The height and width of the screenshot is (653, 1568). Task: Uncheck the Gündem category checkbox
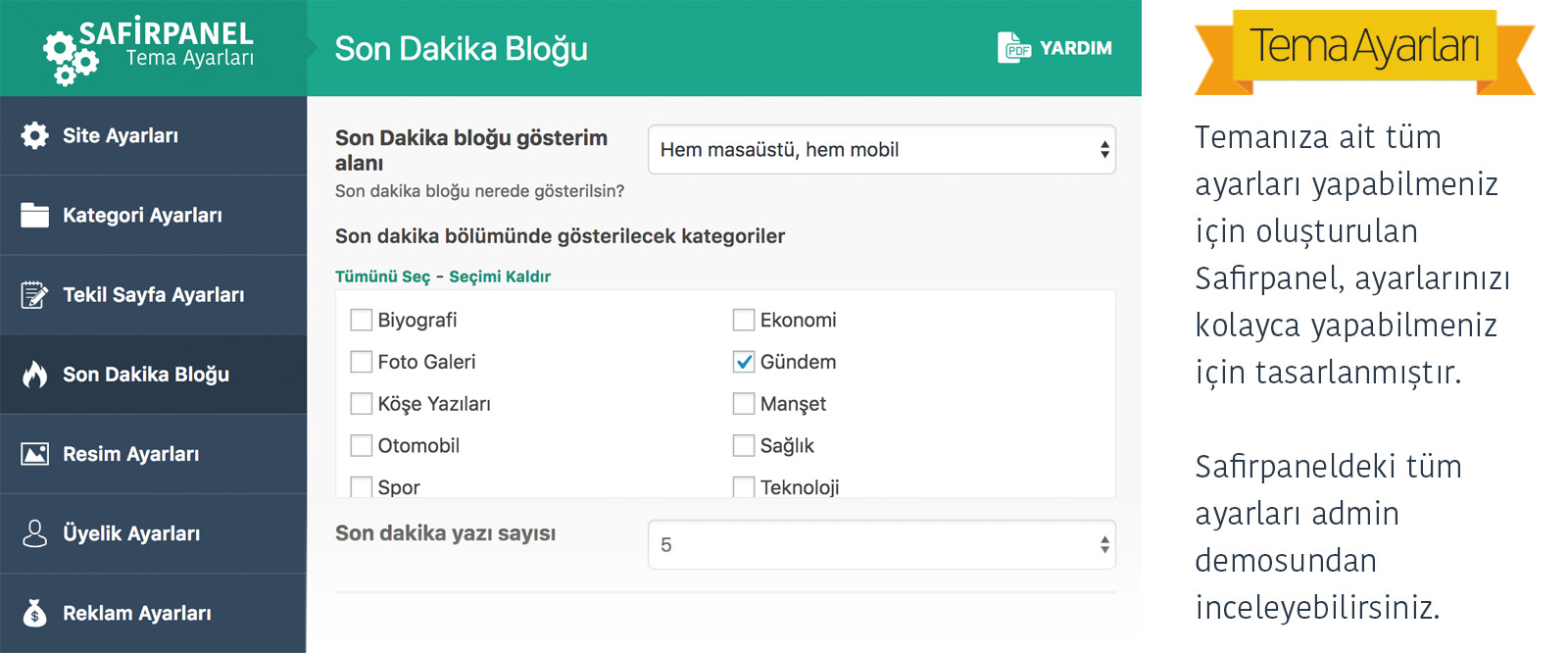pos(744,362)
